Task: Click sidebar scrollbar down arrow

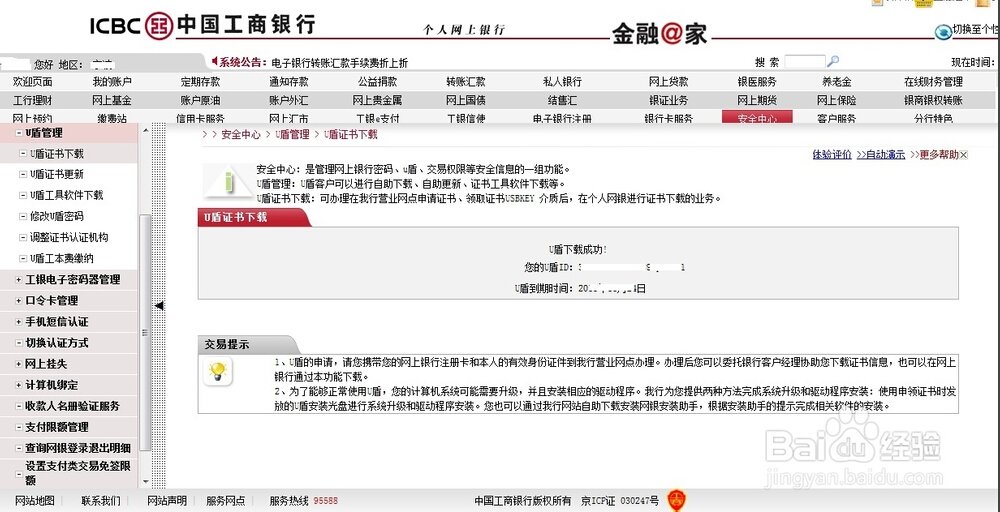Action: click(x=145, y=481)
